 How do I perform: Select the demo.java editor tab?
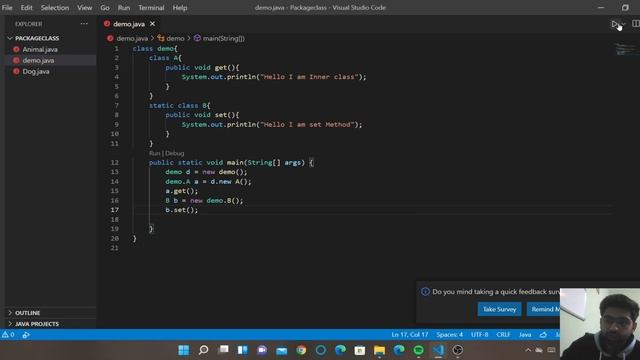[129, 24]
